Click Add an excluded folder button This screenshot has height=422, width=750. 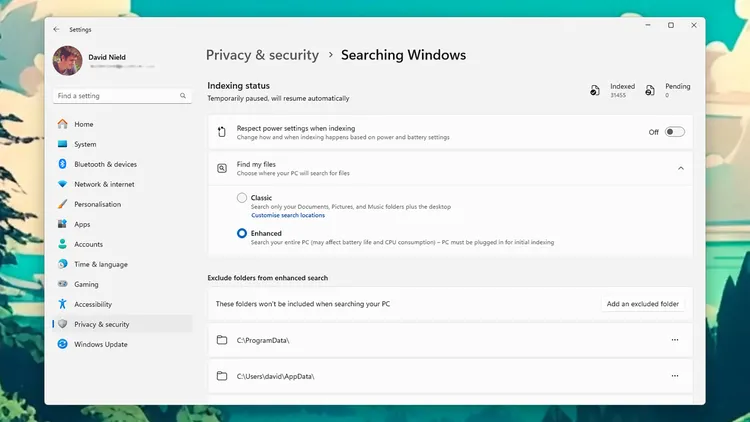click(642, 303)
